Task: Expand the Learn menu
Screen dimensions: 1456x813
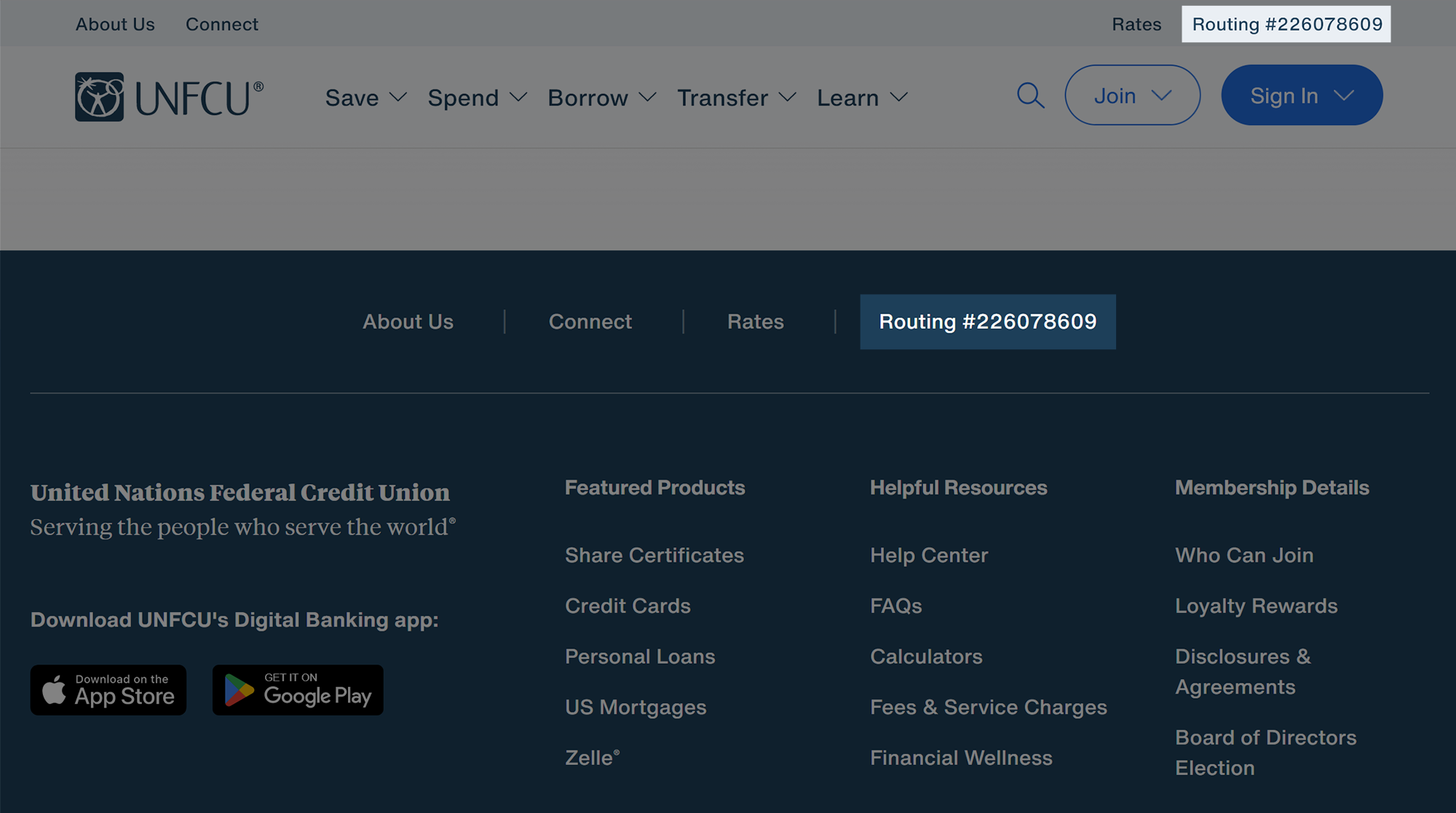Action: (x=862, y=98)
